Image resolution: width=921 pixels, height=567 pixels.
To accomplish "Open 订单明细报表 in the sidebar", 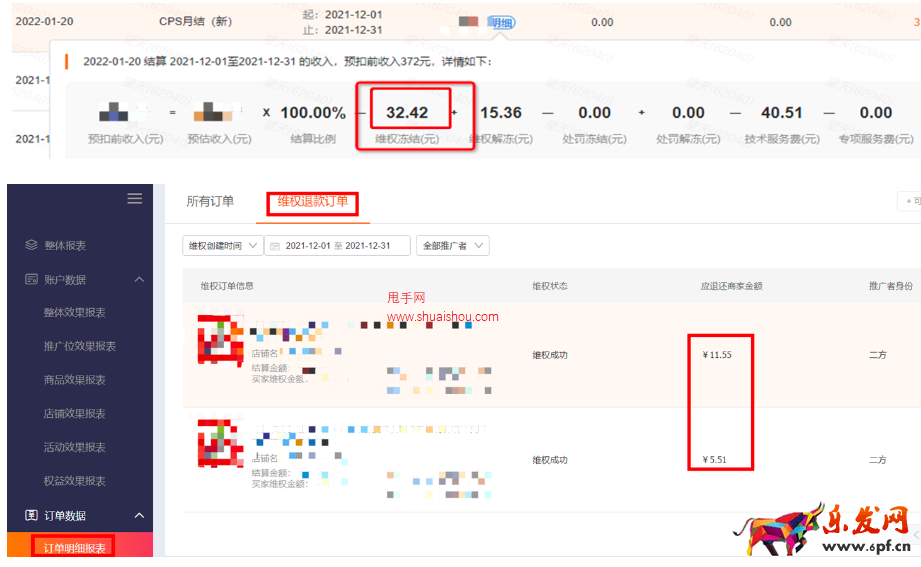I will (74, 547).
